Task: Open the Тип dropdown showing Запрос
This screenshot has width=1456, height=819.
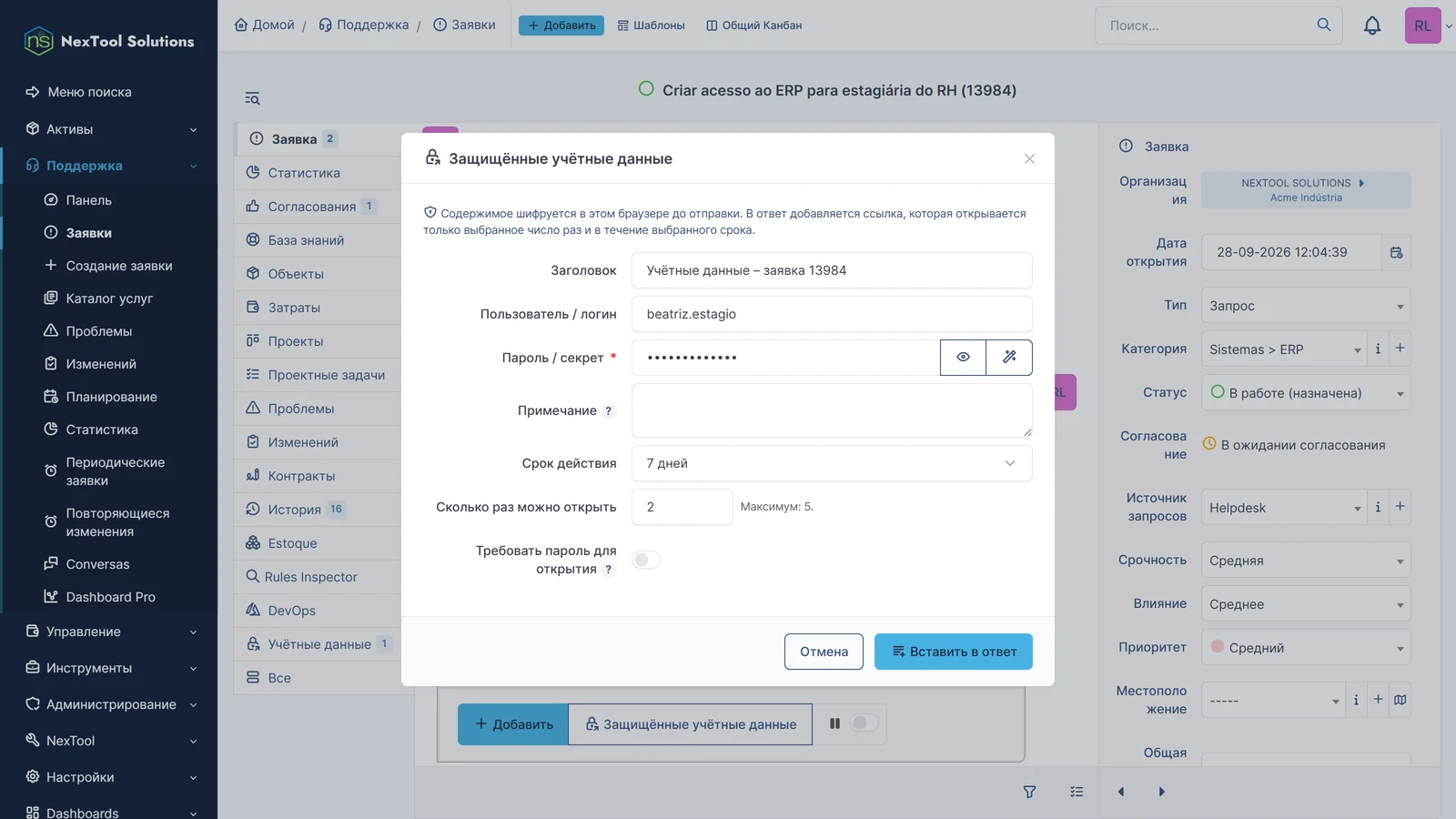Action: tap(1306, 306)
